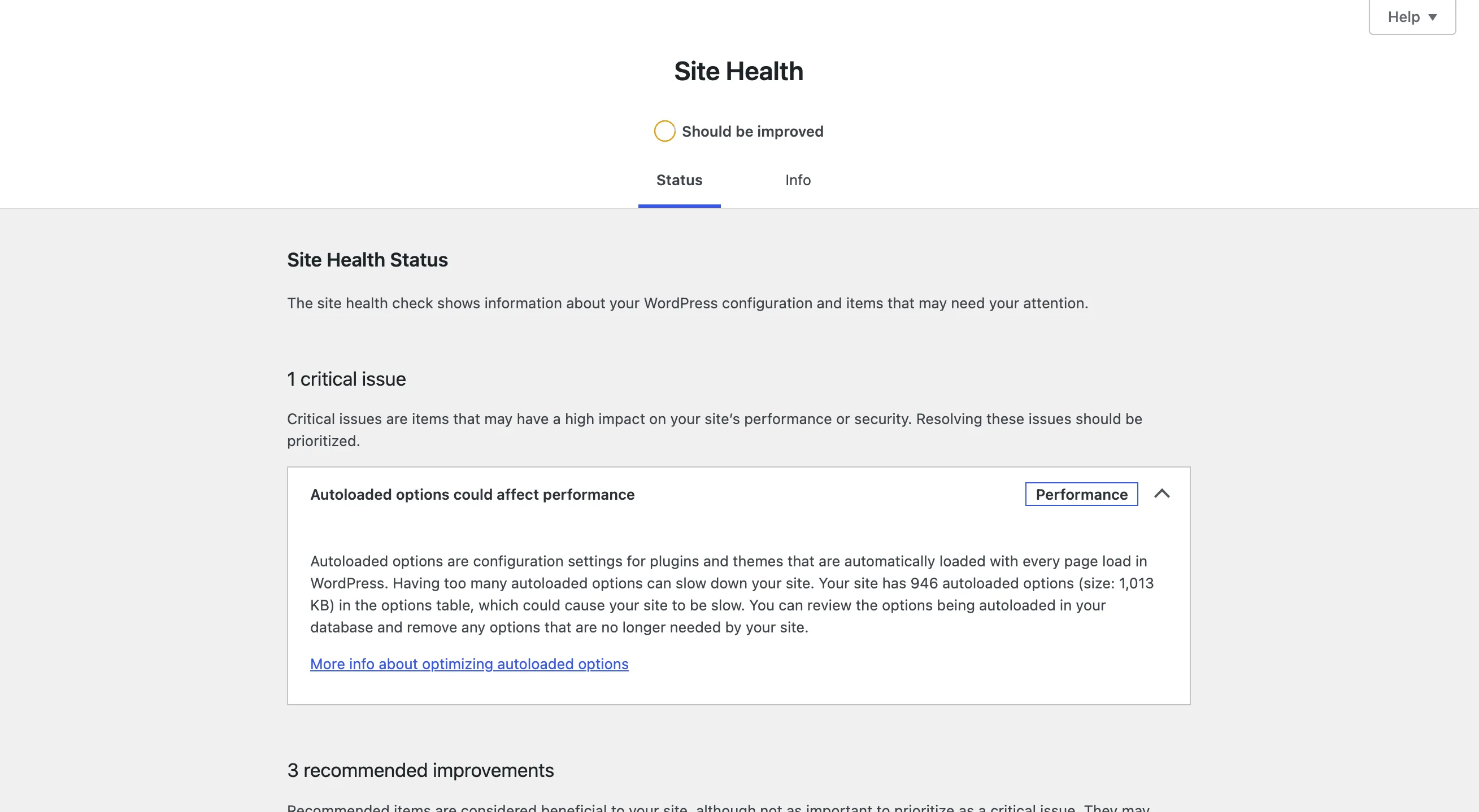Viewport: 1479px width, 812px height.
Task: Click the Site Health Status heading
Action: [367, 260]
